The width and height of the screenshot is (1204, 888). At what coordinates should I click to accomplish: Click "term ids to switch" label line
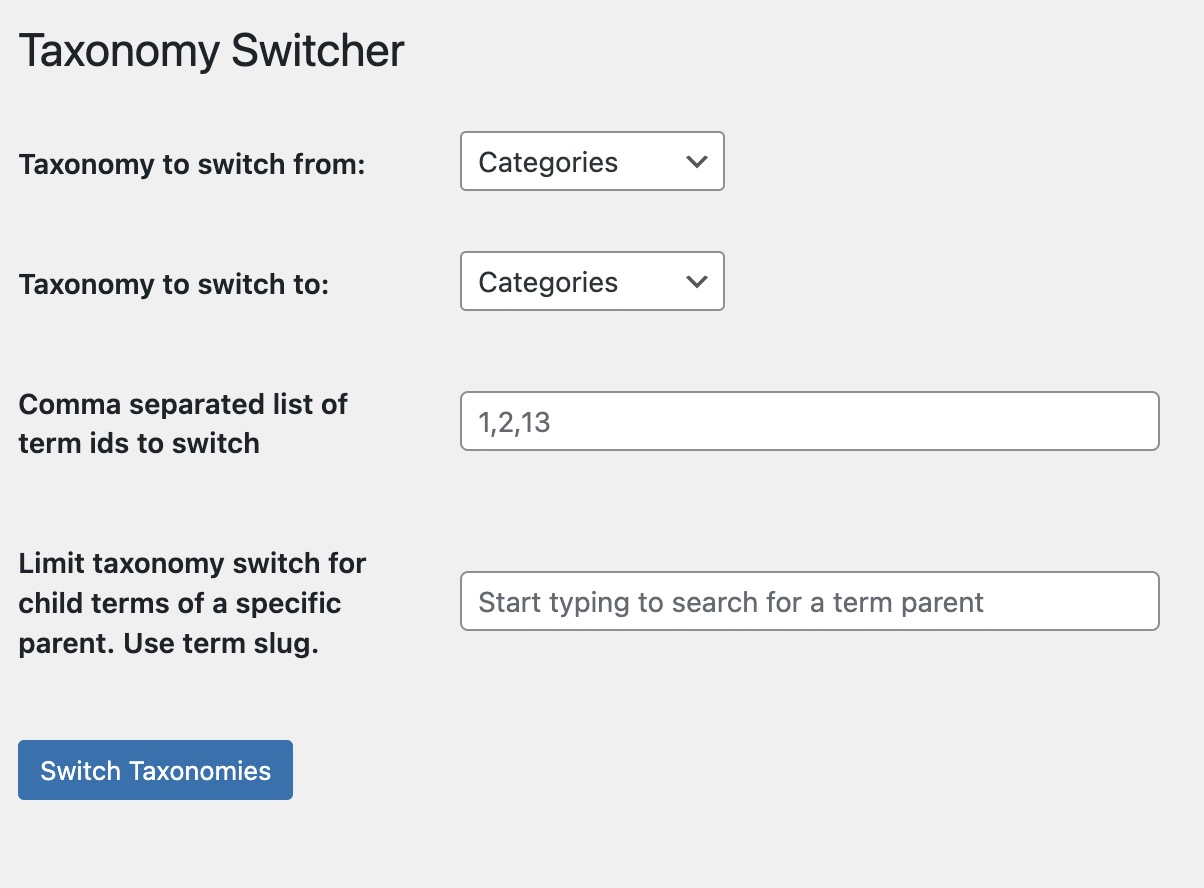click(139, 443)
